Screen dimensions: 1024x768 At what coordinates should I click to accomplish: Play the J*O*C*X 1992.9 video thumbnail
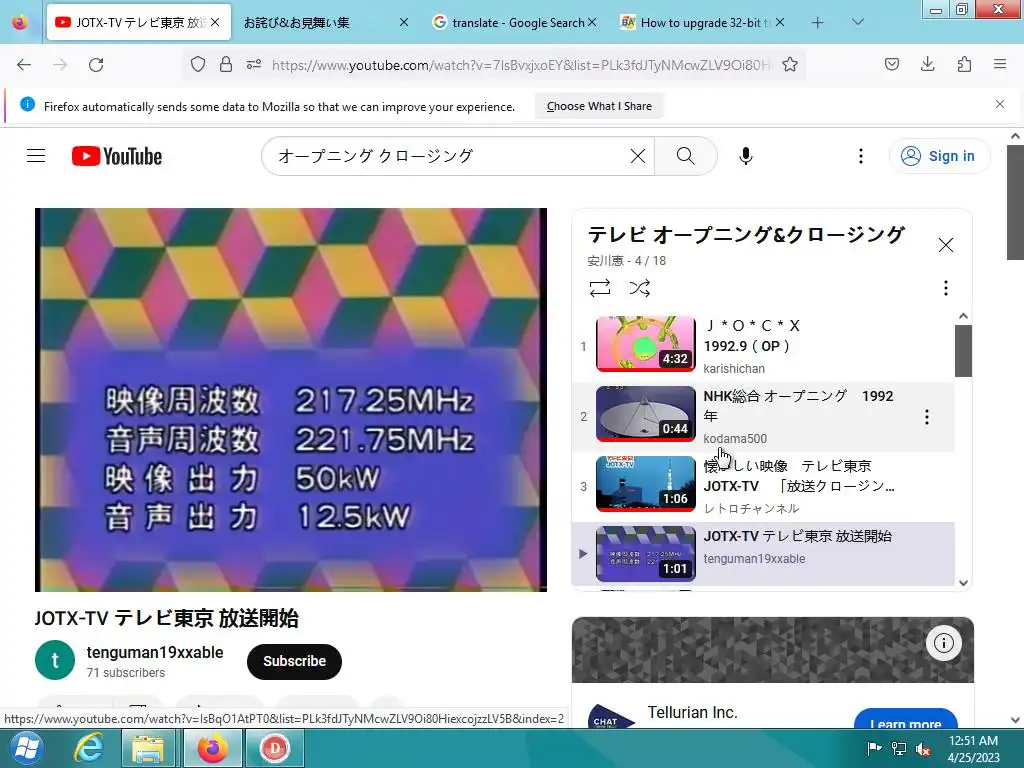[x=646, y=344]
